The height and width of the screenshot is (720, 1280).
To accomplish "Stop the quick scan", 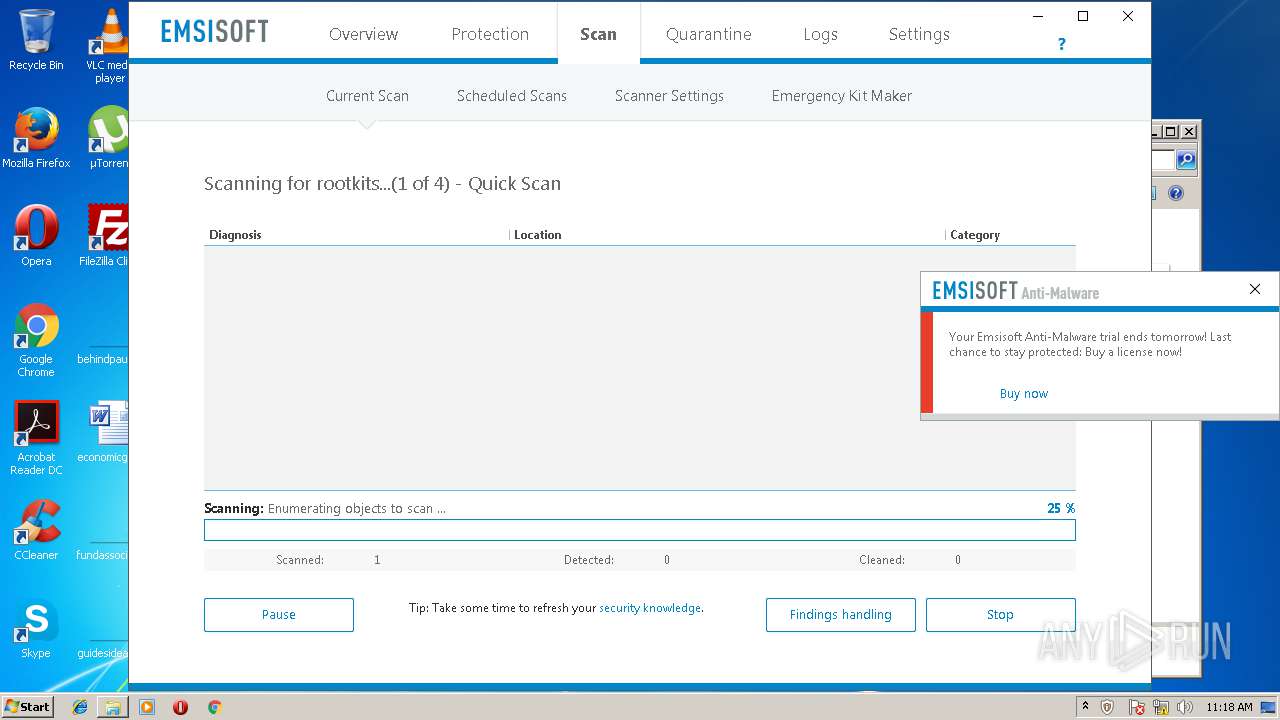I will tap(1000, 615).
